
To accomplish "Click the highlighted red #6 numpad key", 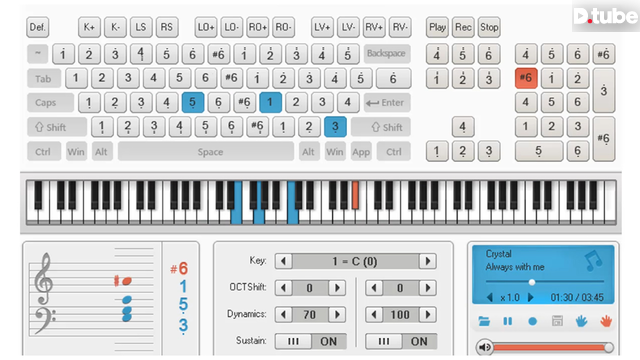I will (x=526, y=78).
